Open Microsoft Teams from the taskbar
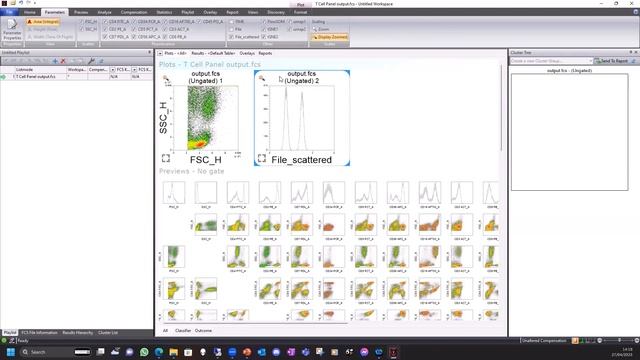Screen dimensions: 640x360 tap(305, 352)
